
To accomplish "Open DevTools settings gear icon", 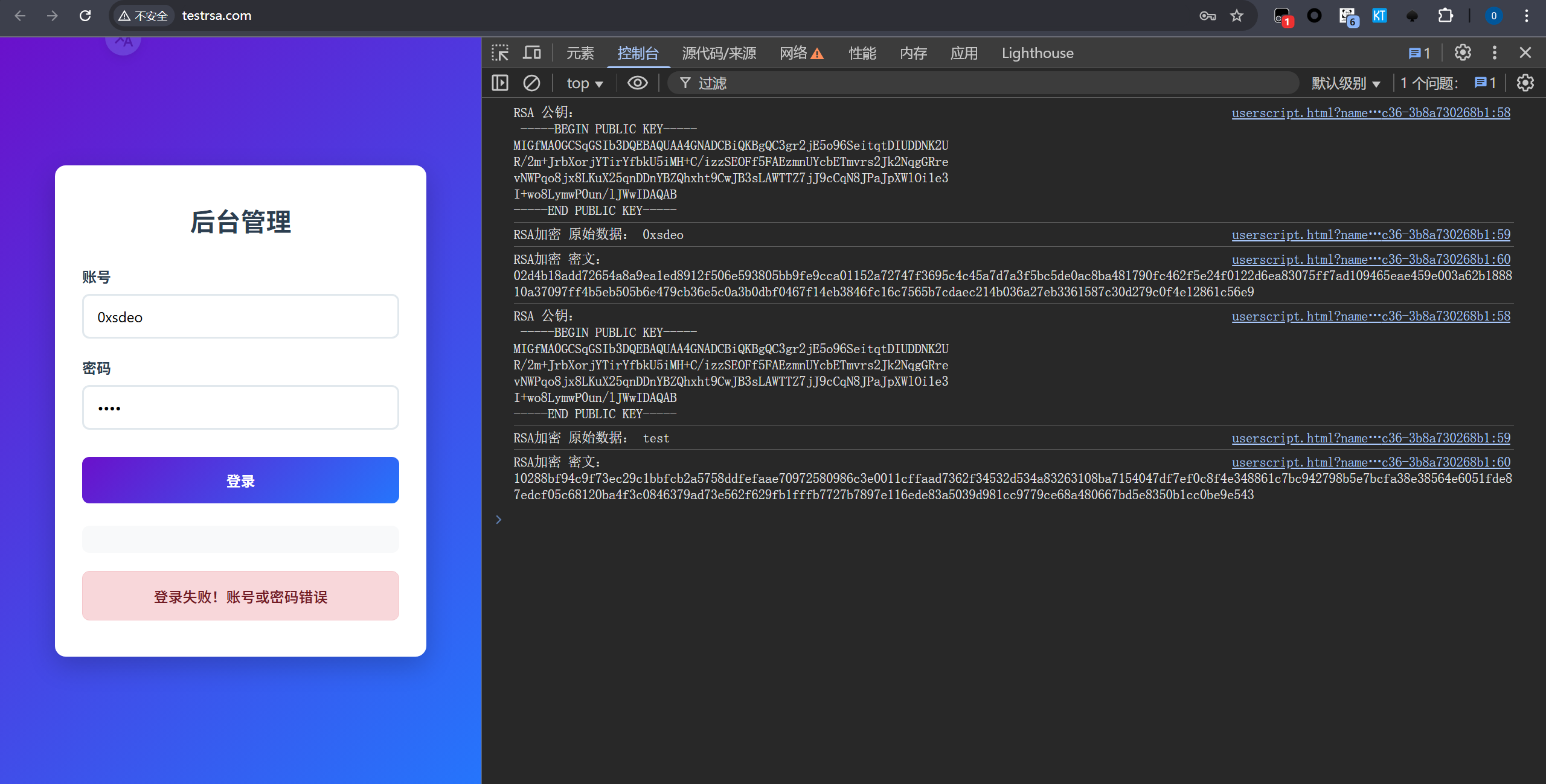I will point(1463,53).
